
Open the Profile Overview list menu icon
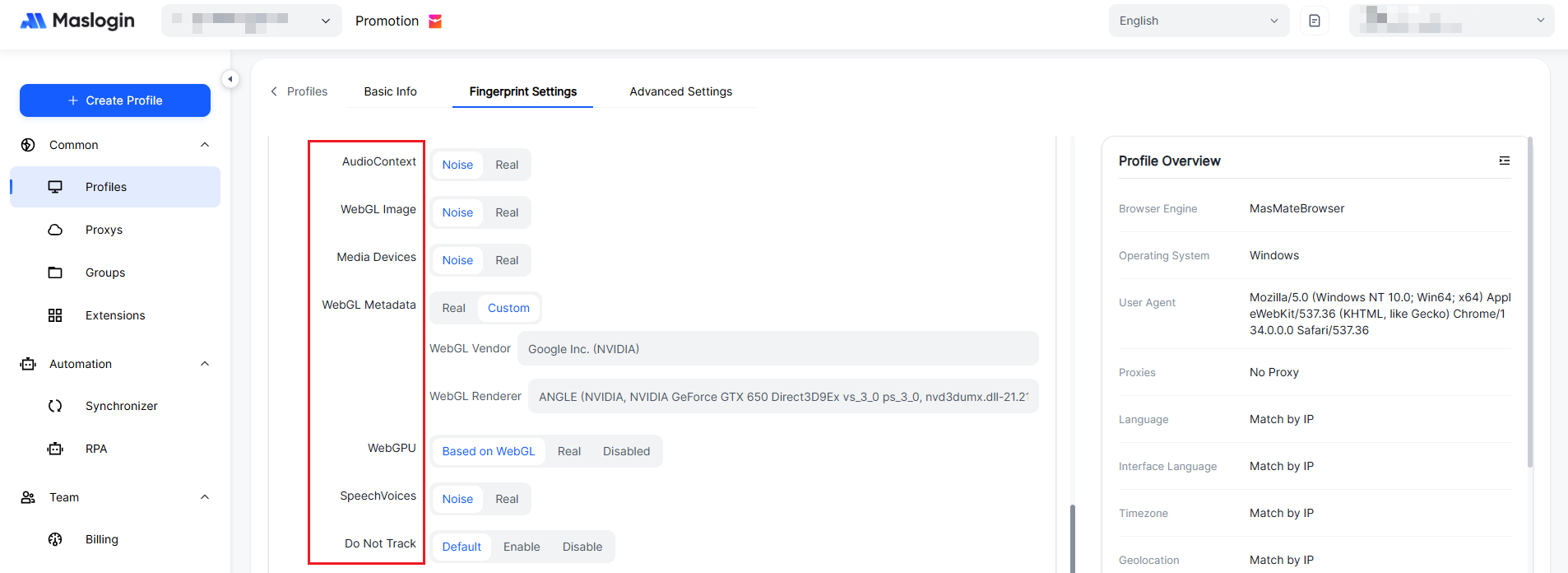1504,161
